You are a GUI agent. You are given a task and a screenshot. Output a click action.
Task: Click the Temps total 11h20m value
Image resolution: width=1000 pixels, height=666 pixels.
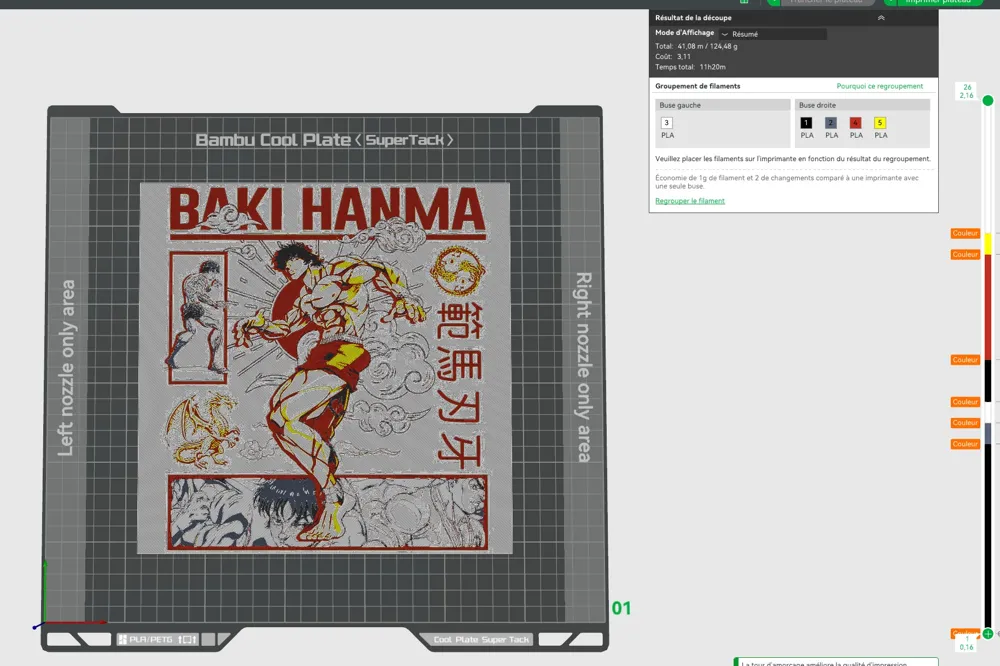click(x=712, y=67)
